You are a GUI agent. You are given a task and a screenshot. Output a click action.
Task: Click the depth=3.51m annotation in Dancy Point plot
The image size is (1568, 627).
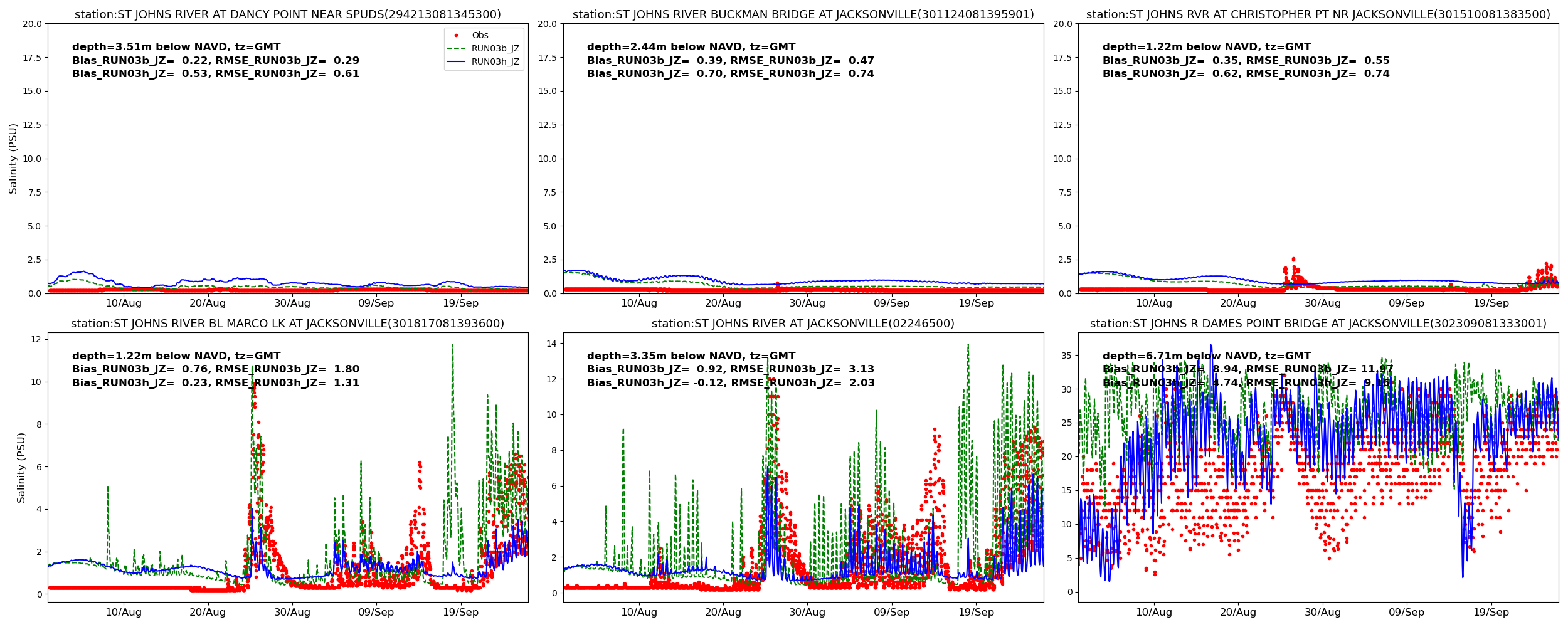pos(176,47)
